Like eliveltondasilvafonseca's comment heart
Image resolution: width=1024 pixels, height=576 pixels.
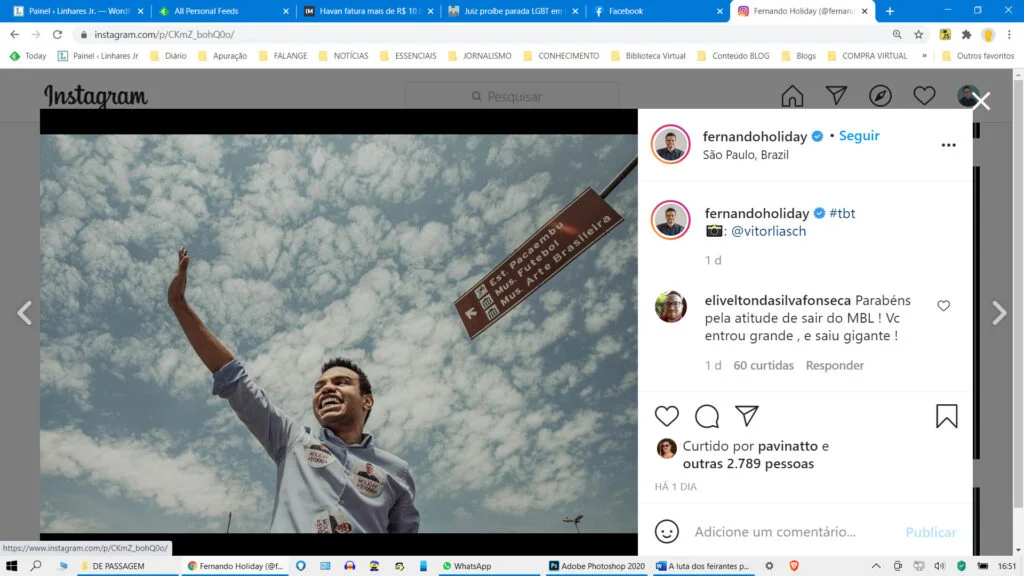tap(944, 306)
